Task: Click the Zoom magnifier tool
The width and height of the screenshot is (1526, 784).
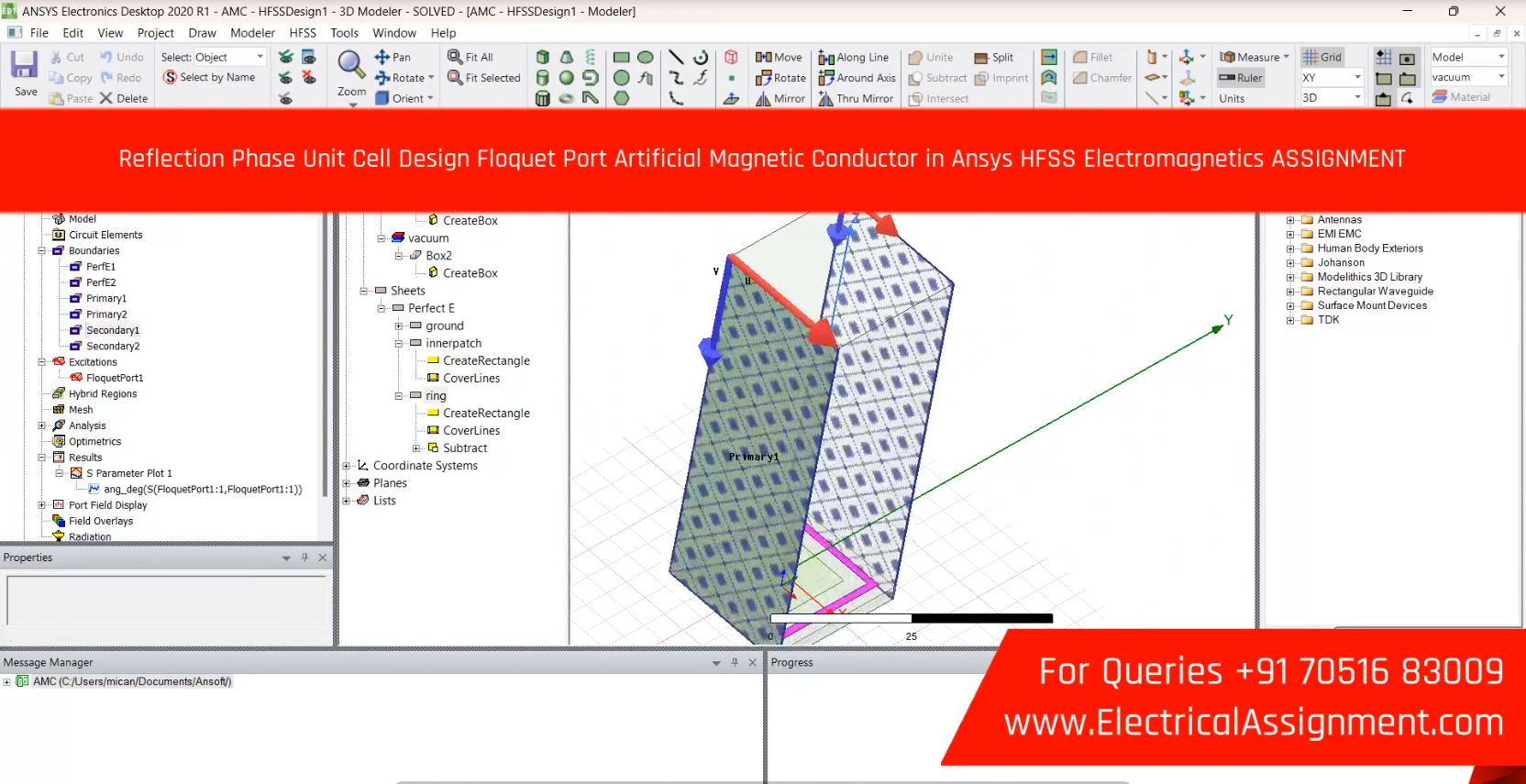Action: coord(350,65)
